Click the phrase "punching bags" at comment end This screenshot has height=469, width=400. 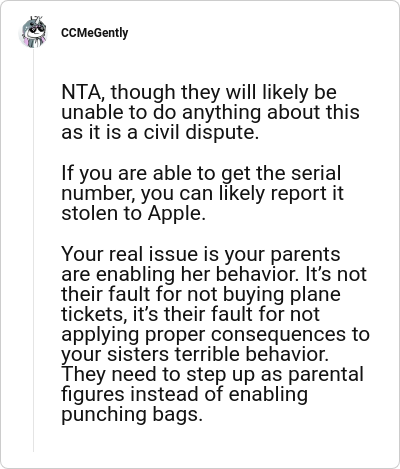coord(132,415)
